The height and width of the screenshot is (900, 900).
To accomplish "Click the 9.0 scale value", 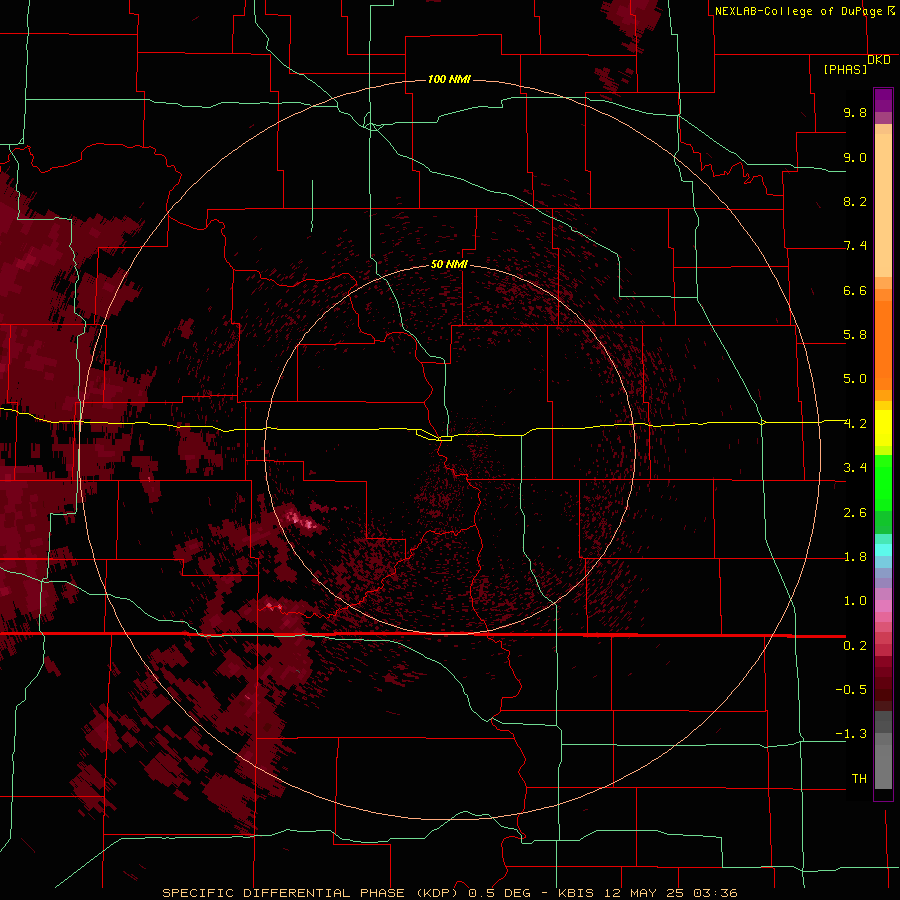I will 855,157.
